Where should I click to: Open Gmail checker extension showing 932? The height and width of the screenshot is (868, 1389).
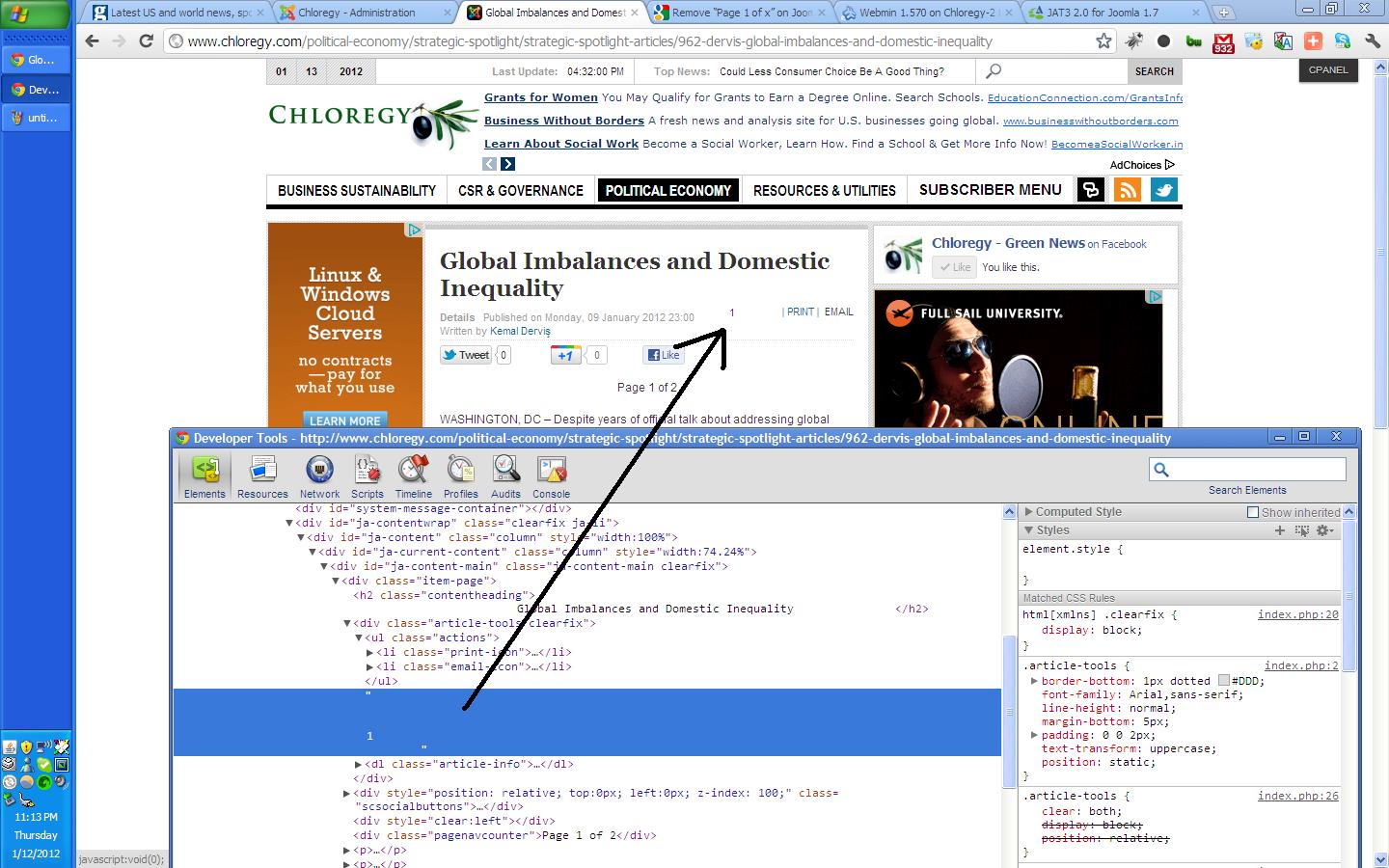(1223, 41)
